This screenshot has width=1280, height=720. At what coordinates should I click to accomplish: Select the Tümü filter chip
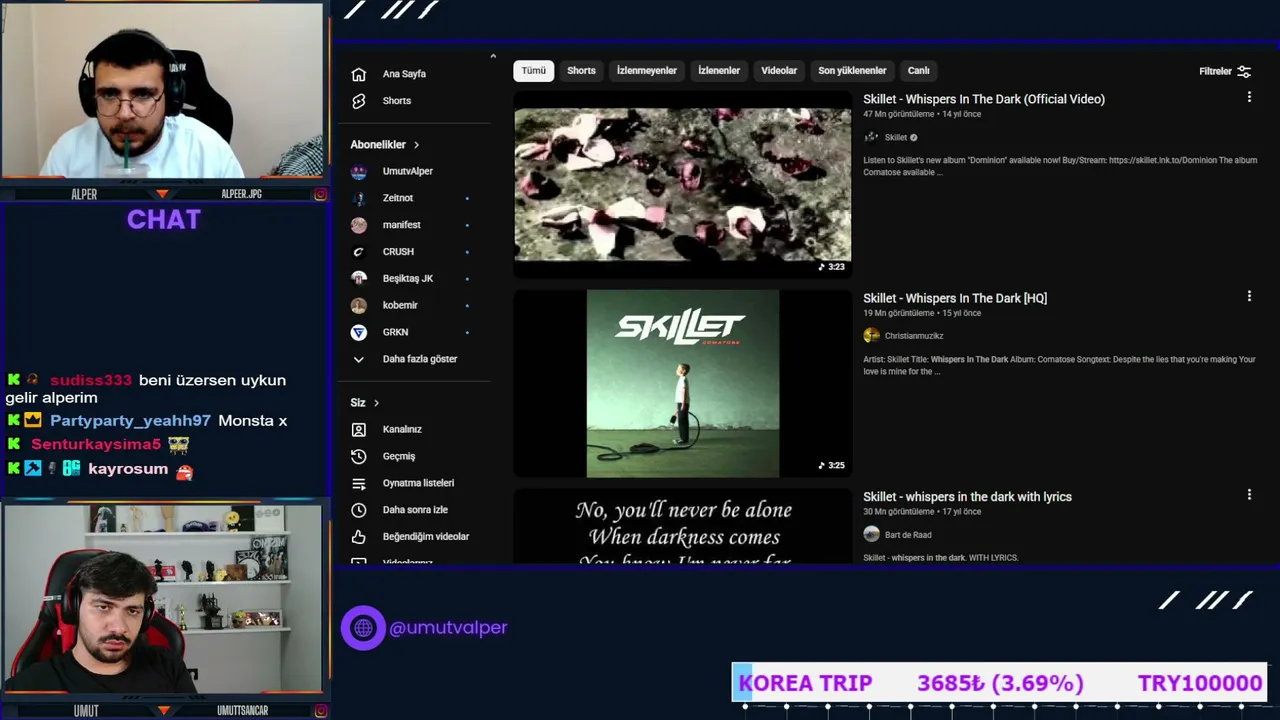click(534, 71)
